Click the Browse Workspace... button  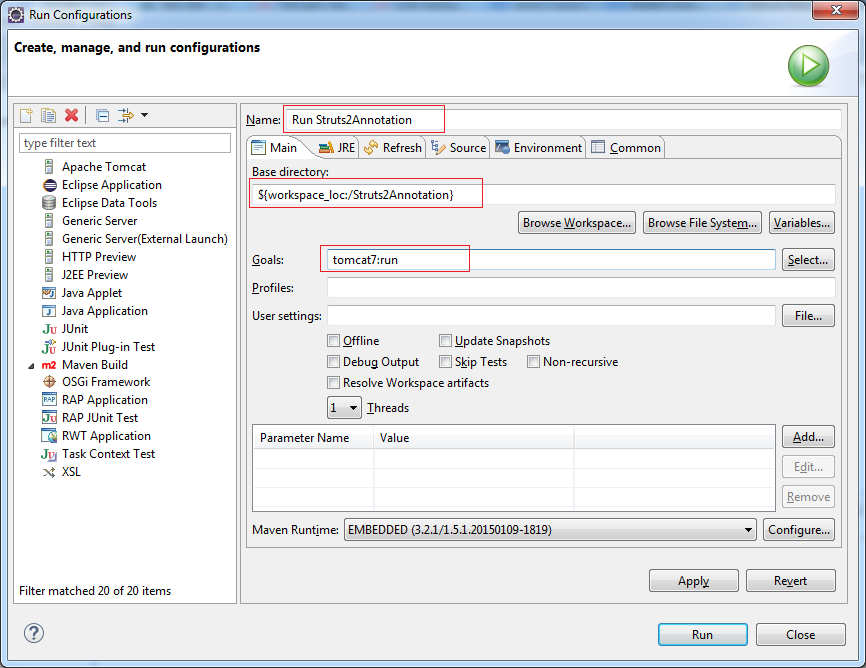[577, 223]
